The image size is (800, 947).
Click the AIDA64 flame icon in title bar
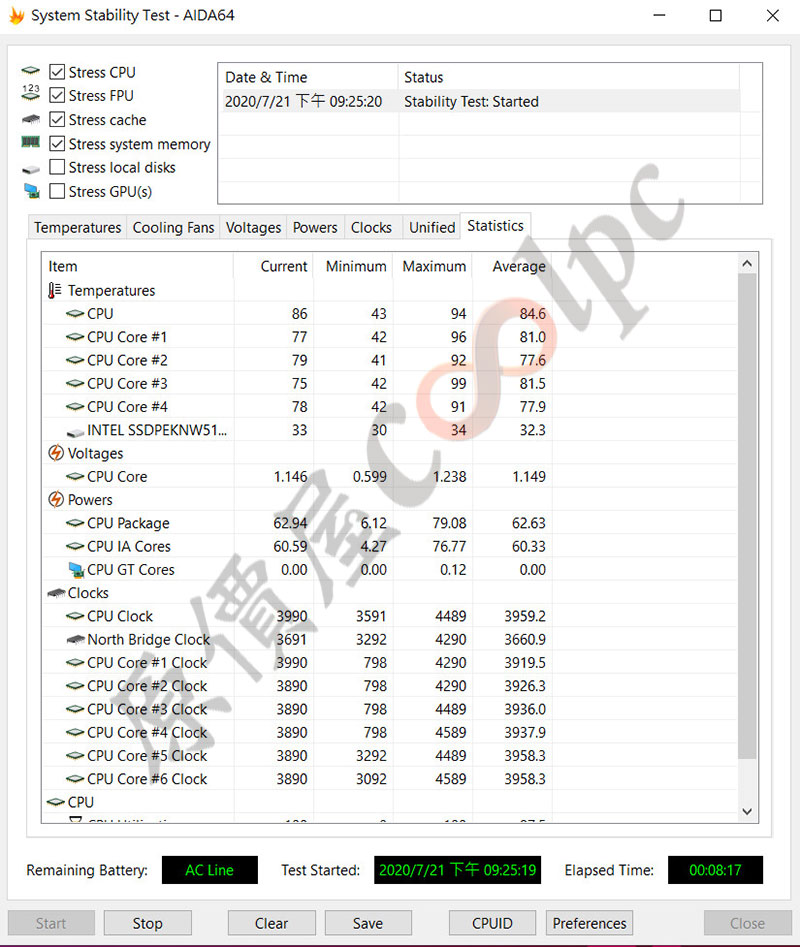pos(16,16)
